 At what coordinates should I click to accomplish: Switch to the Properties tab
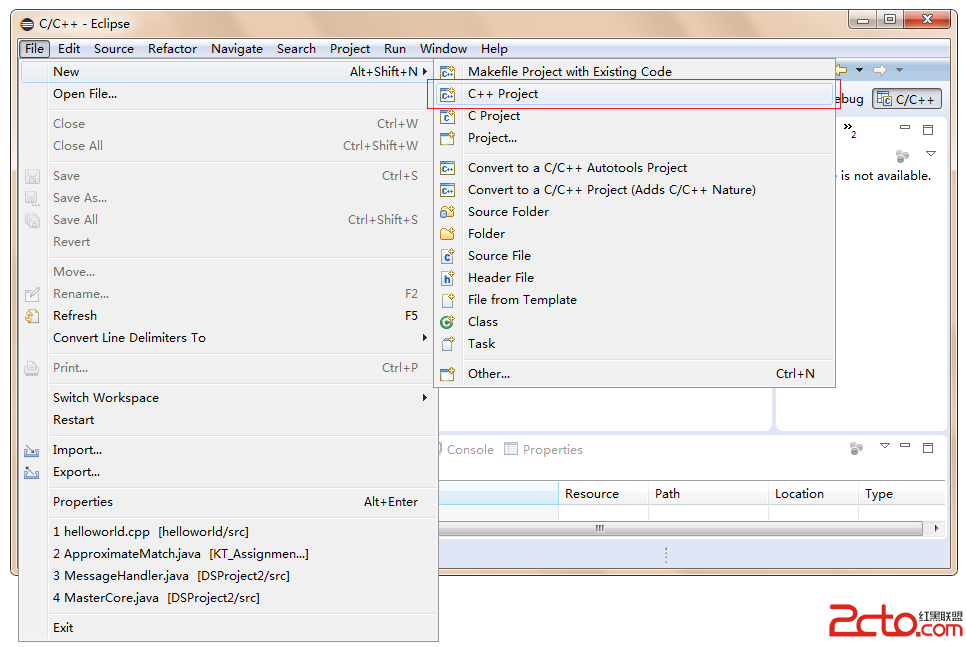coord(543,450)
